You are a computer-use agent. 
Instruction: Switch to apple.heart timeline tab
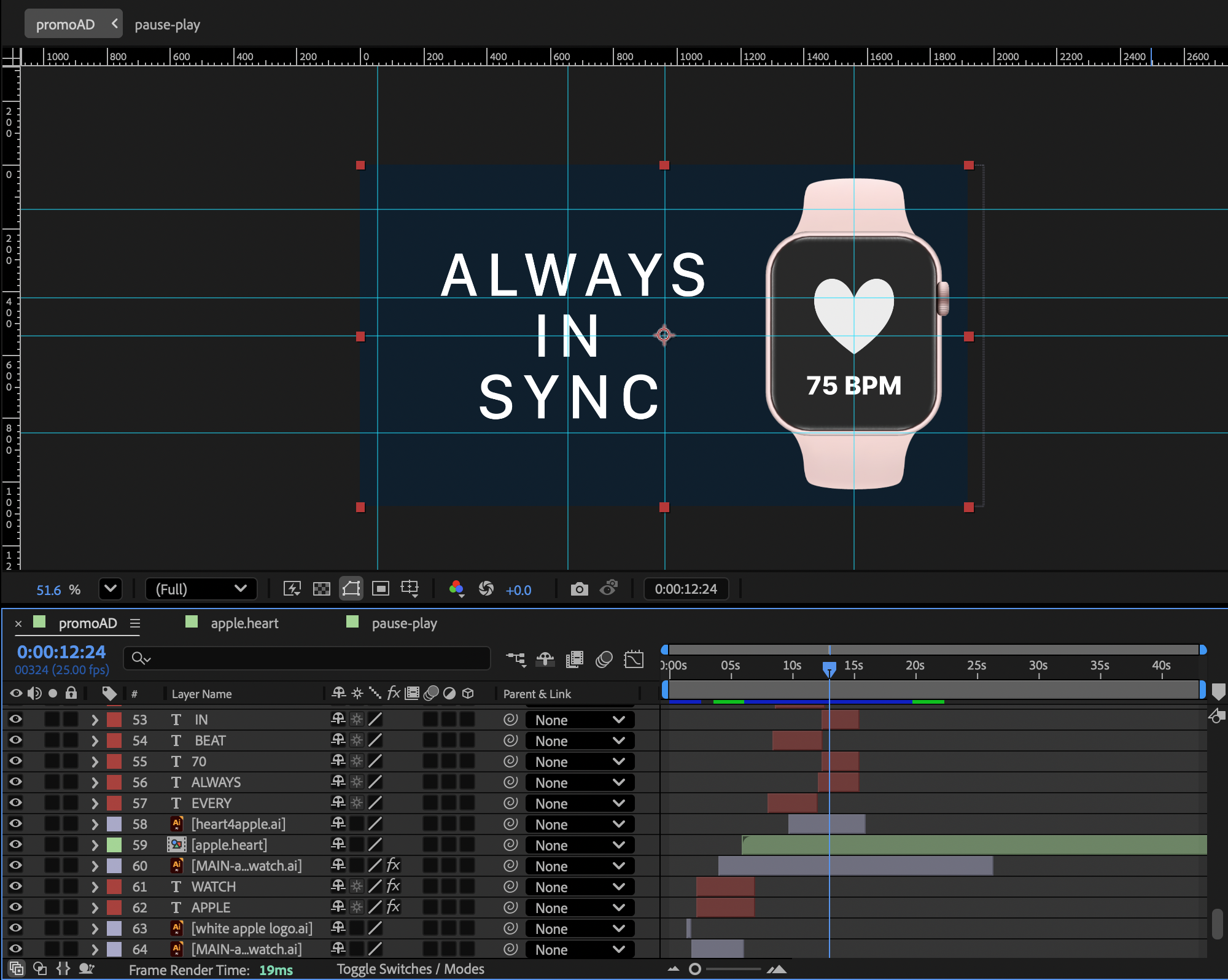(244, 623)
